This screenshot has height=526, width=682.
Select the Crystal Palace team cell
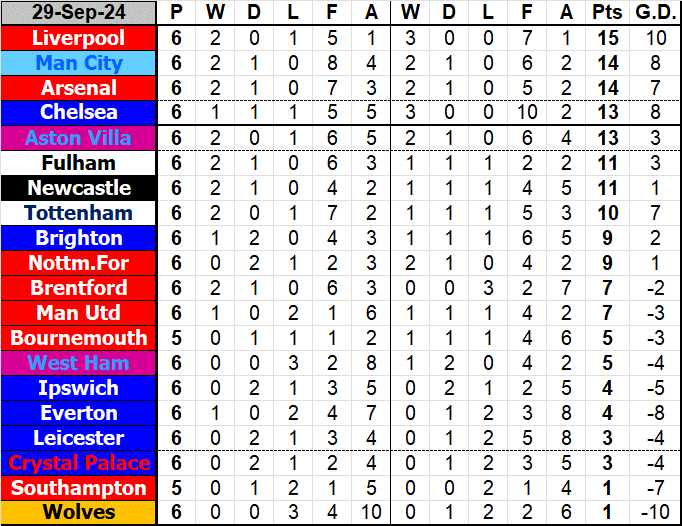coord(79,463)
